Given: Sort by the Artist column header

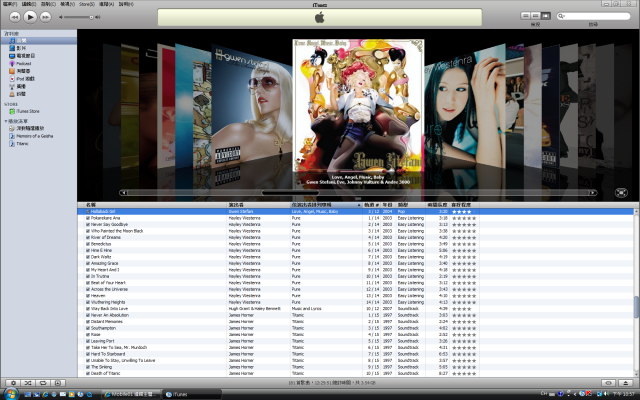Looking at the screenshot, I should click(258, 205).
